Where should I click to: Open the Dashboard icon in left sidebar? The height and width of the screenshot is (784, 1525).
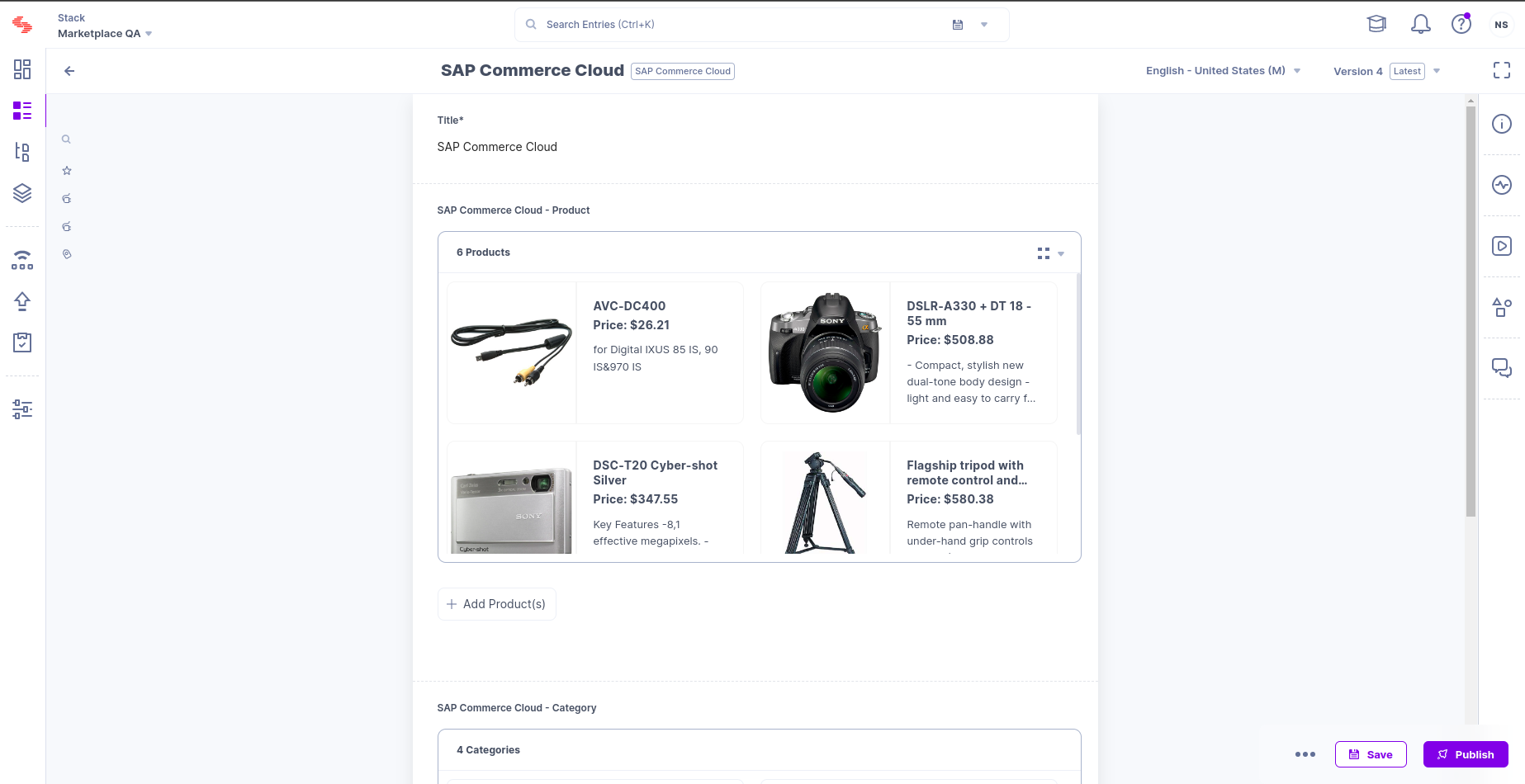click(x=22, y=69)
